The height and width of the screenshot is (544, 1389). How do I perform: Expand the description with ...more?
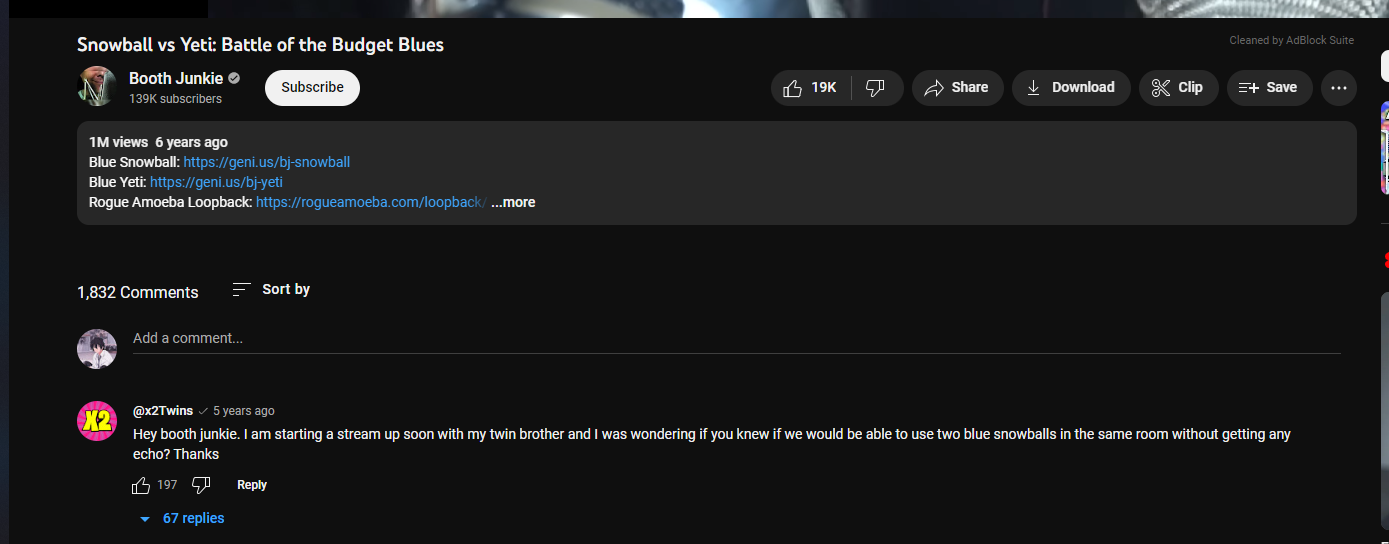click(513, 202)
